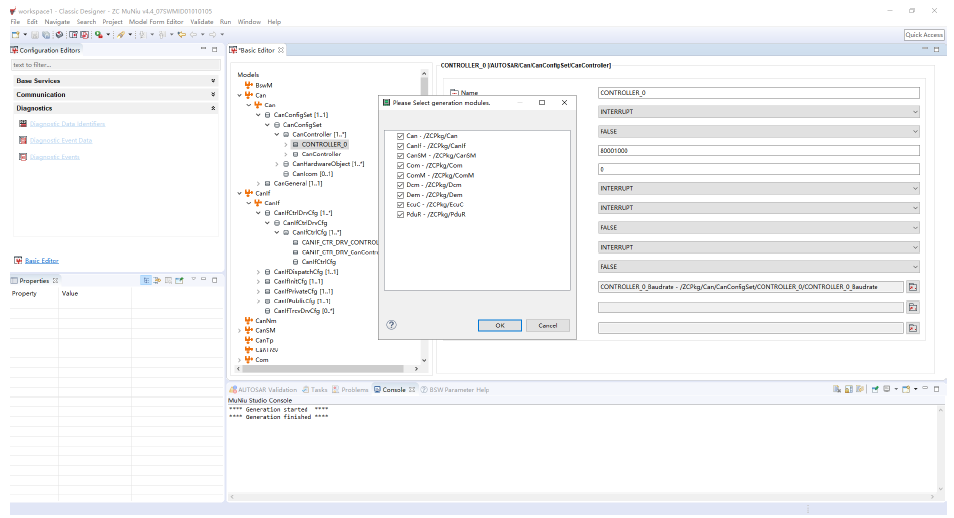This screenshot has width=954, height=518.
Task: Click the pencil search toolbar icon
Action: pos(120,35)
